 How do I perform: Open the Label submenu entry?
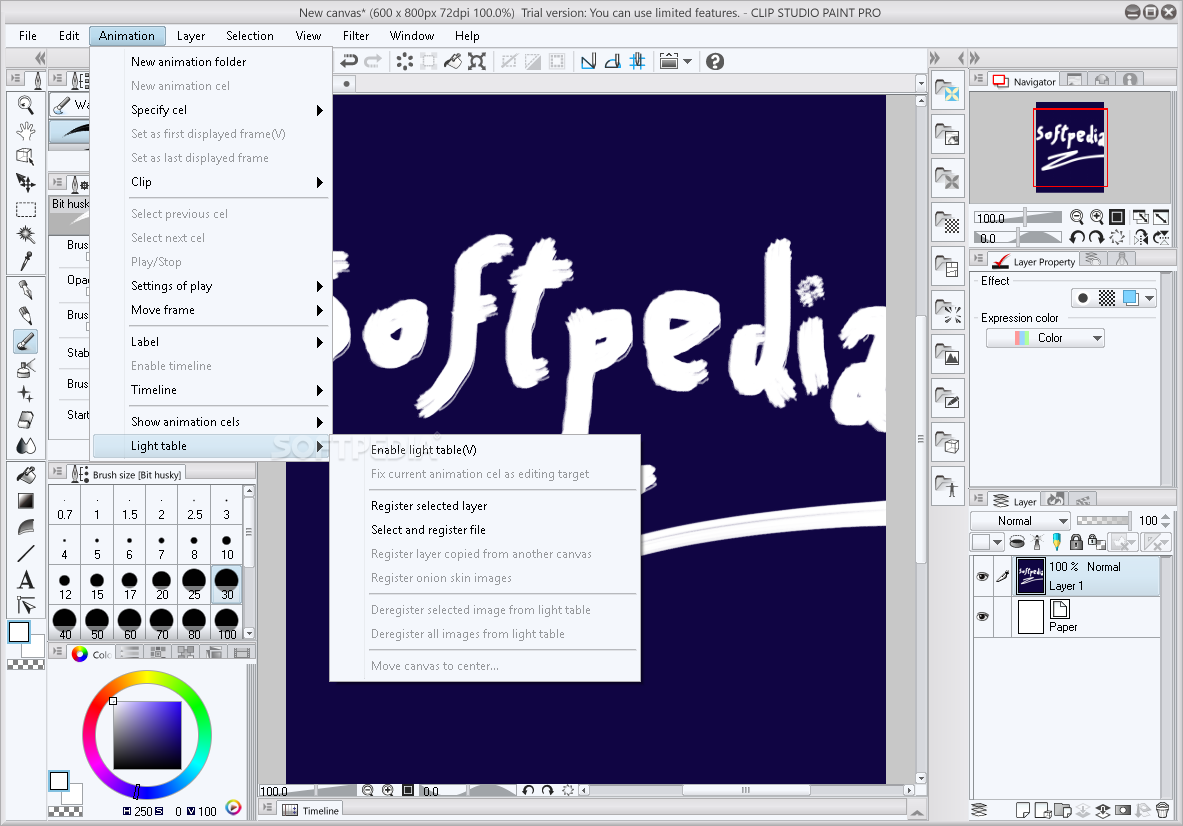click(210, 342)
